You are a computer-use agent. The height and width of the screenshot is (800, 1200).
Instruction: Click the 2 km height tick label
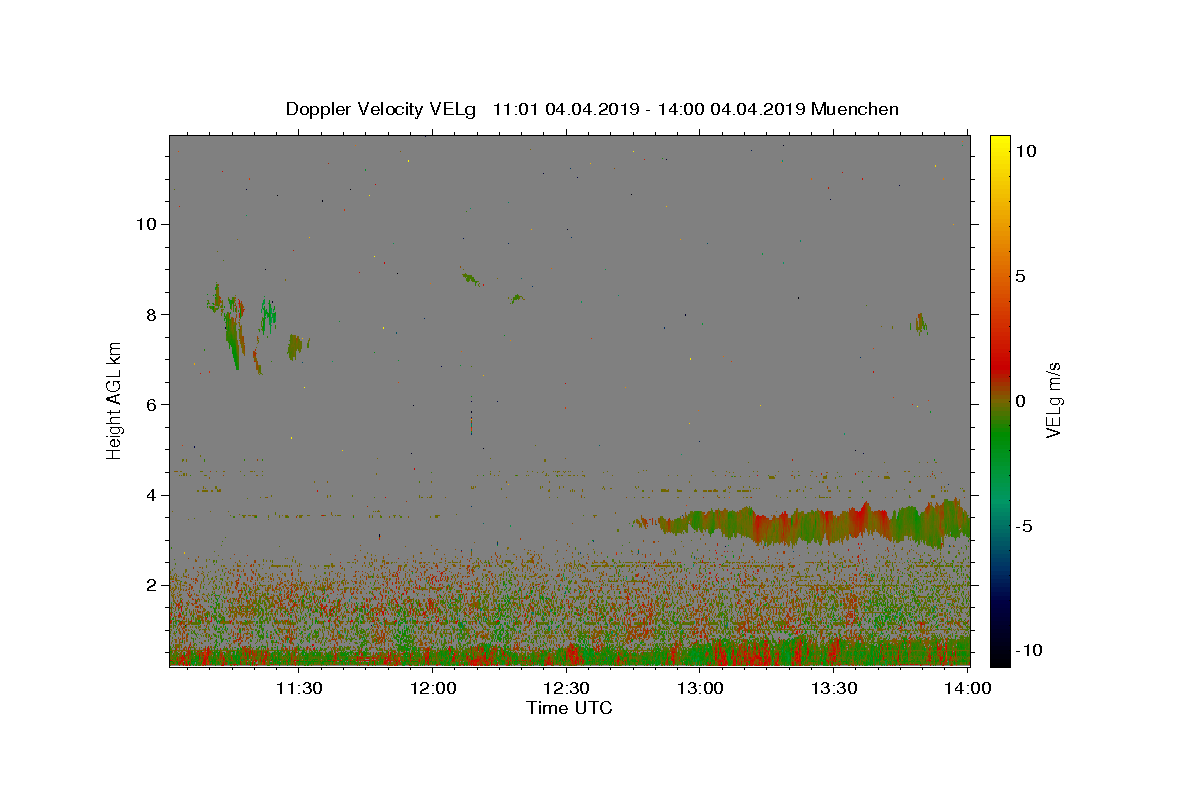(x=151, y=585)
